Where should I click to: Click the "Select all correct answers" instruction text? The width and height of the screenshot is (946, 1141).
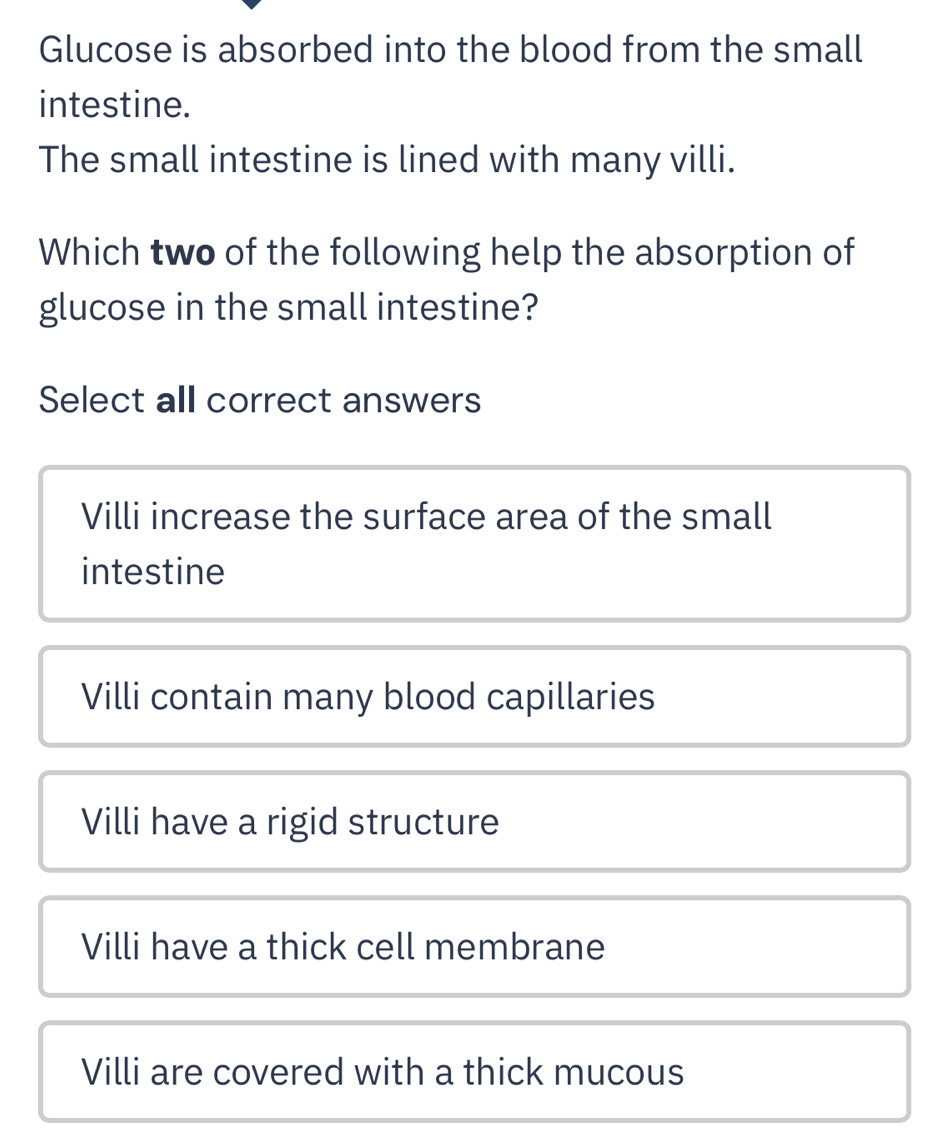pos(260,400)
